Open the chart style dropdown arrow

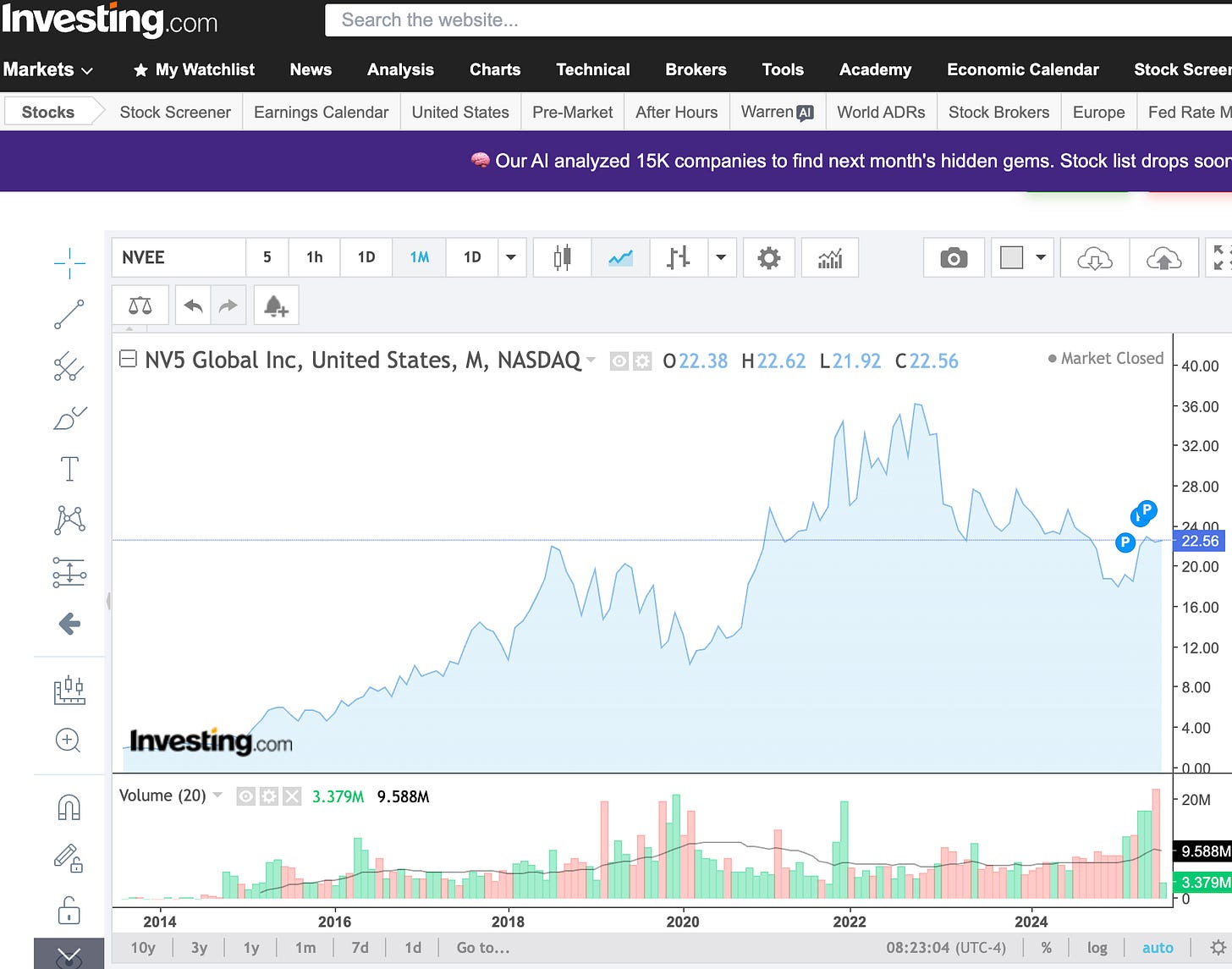(721, 257)
